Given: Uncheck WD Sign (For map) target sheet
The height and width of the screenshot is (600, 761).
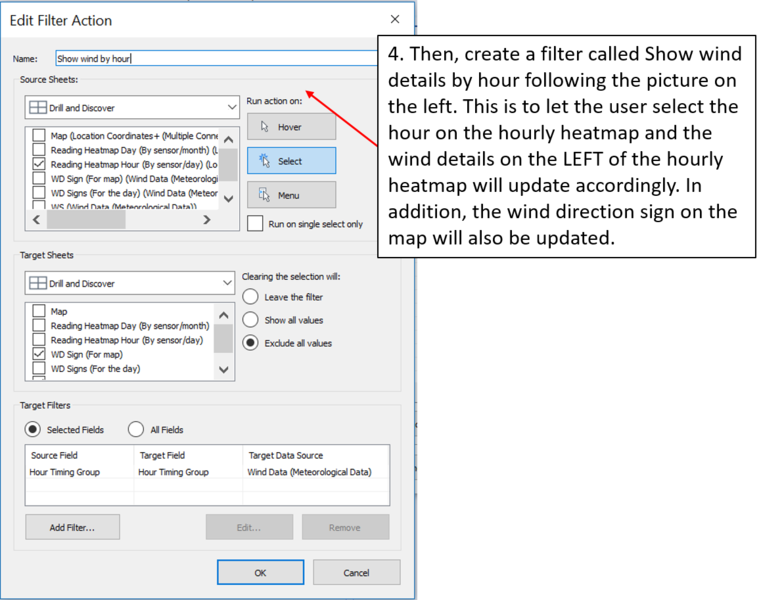Looking at the screenshot, I should [x=39, y=354].
